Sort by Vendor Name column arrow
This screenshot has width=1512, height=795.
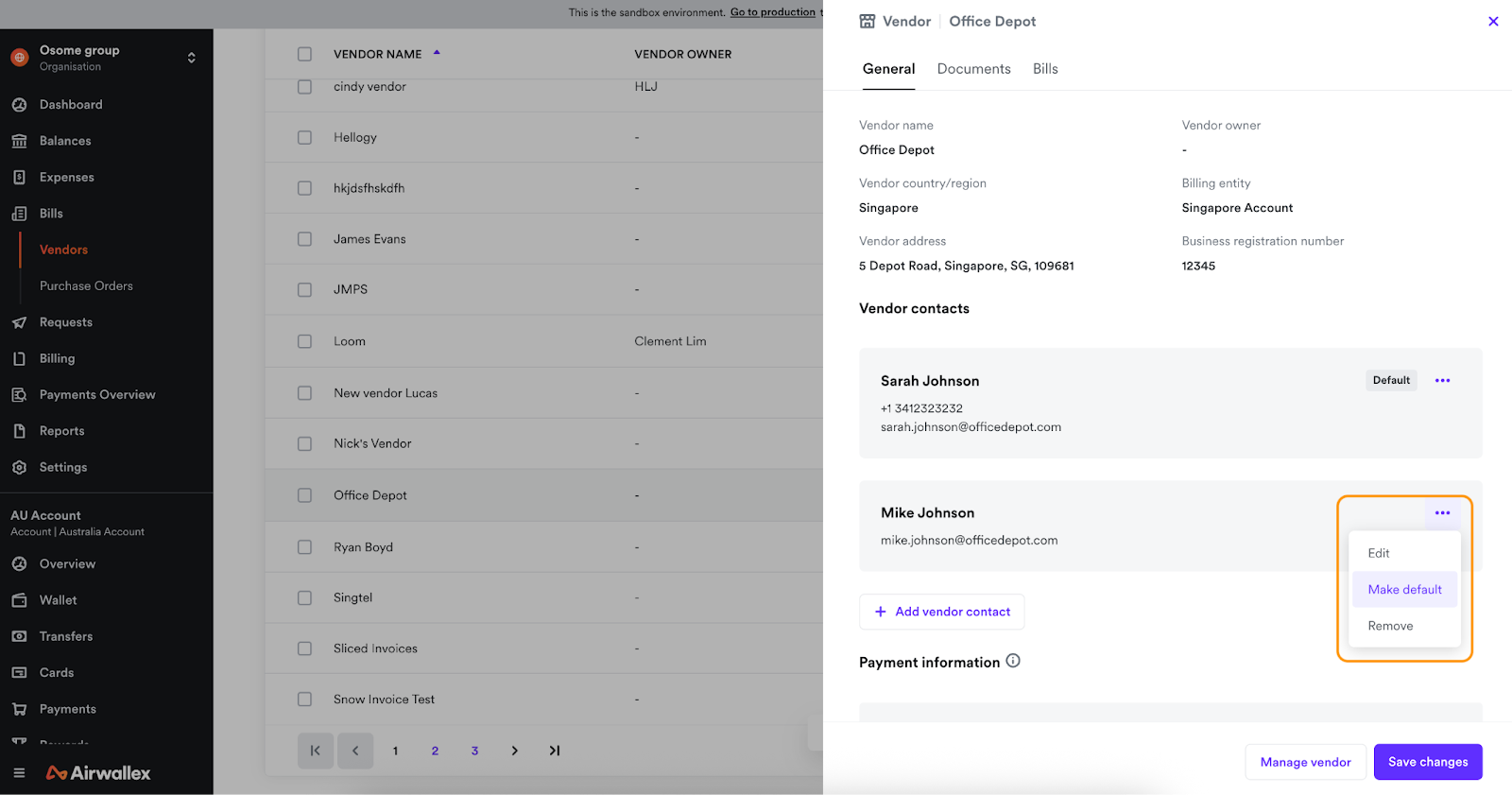[437, 53]
